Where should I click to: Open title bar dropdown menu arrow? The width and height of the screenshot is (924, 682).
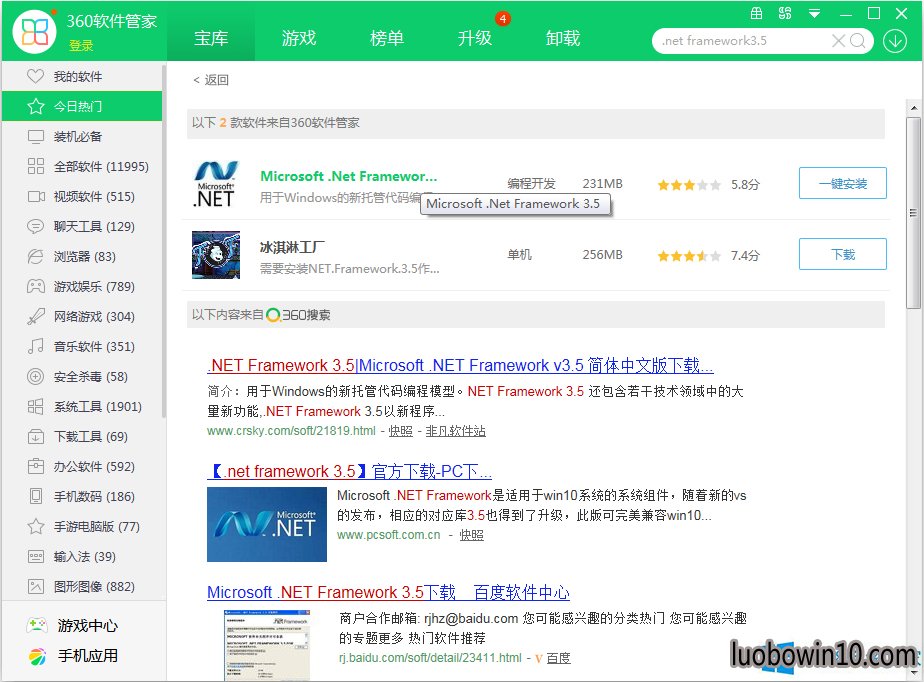[814, 14]
